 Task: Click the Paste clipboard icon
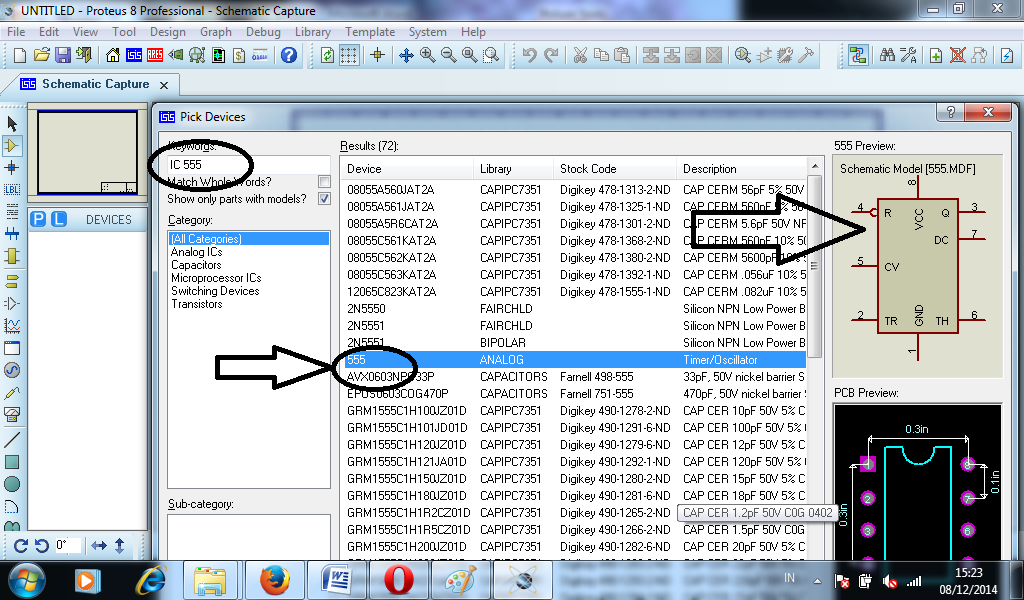622,55
